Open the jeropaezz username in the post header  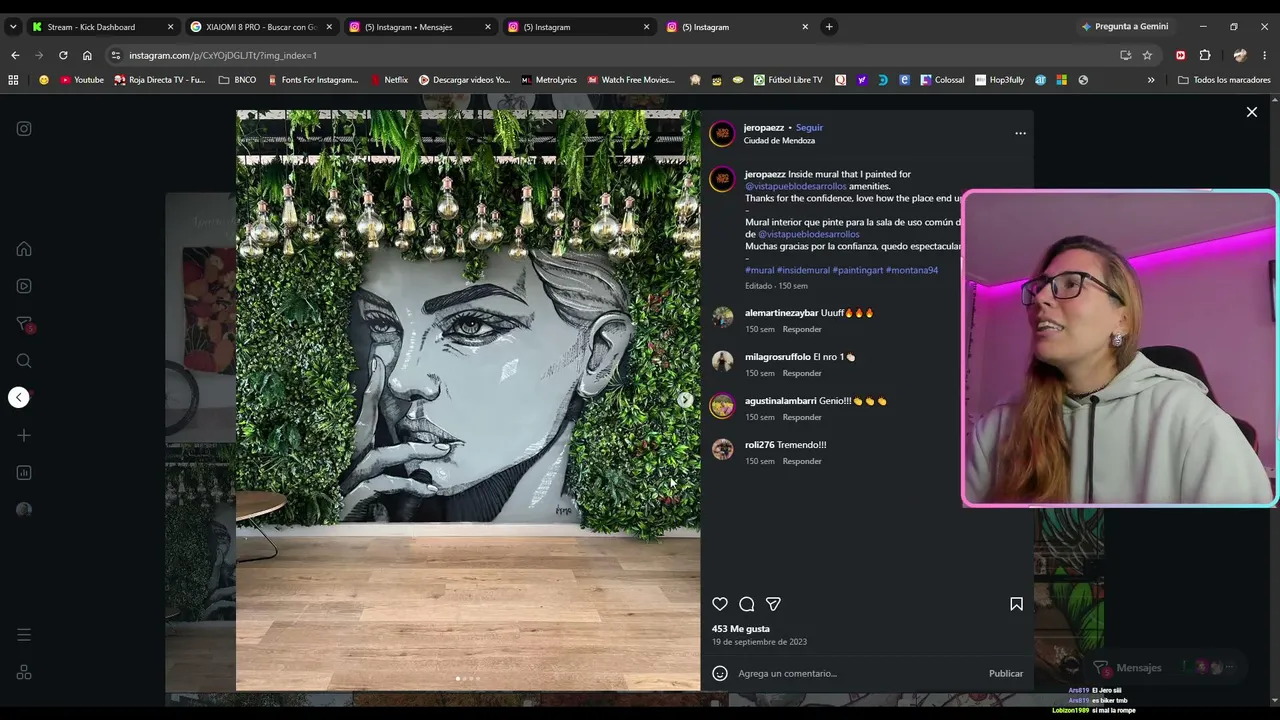click(x=764, y=128)
